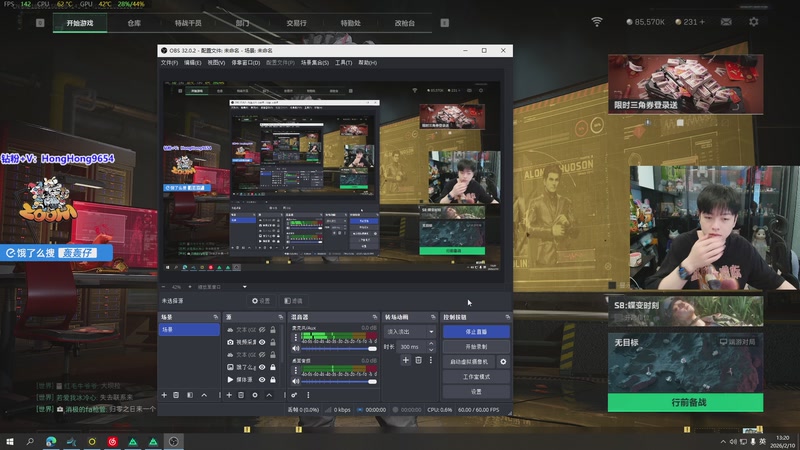The image size is (800, 450).
Task: Increase the transition duration with stepper arrow
Action: click(x=432, y=344)
